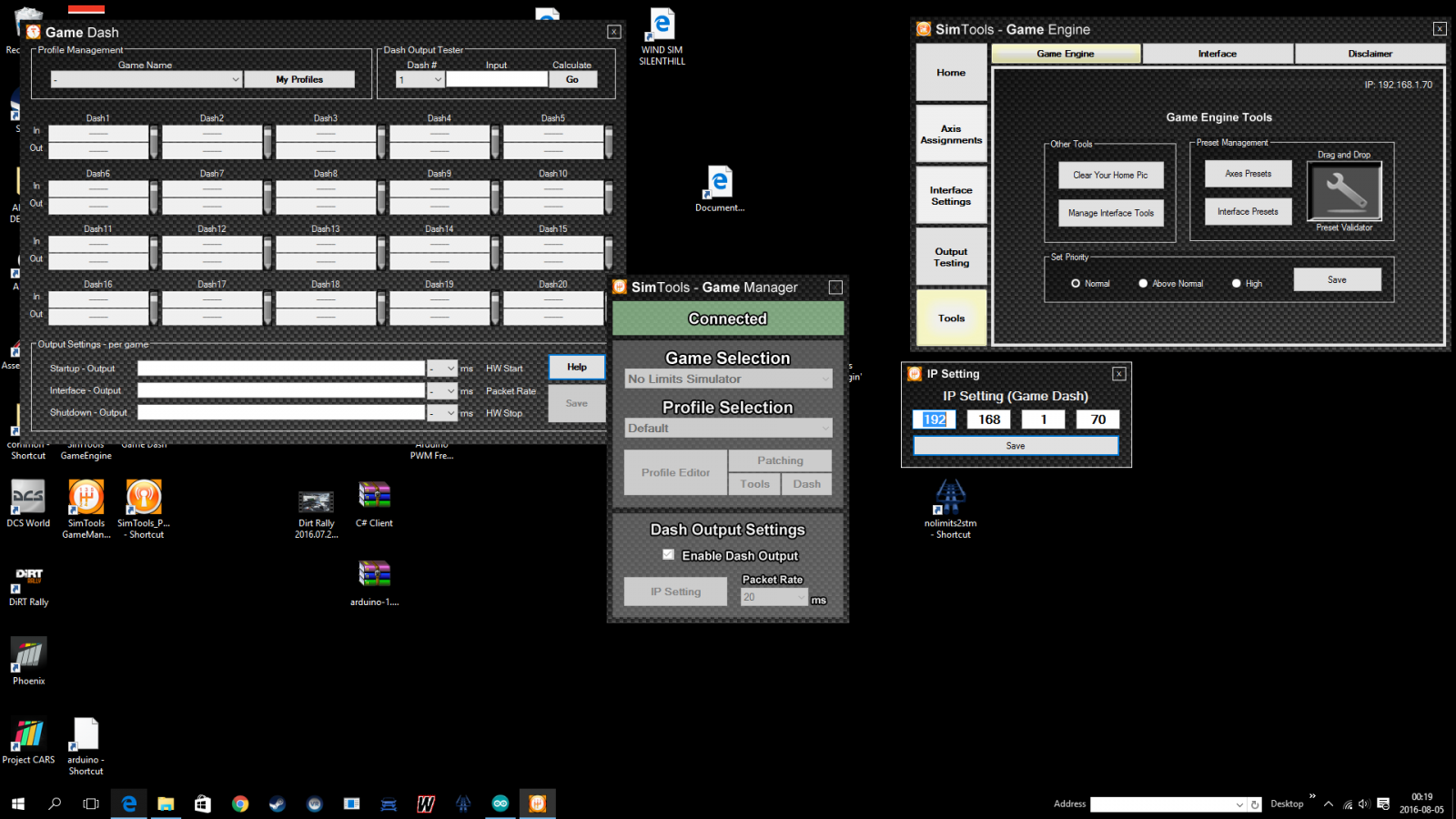Switch to the Disclaimer tab

coord(1370,54)
